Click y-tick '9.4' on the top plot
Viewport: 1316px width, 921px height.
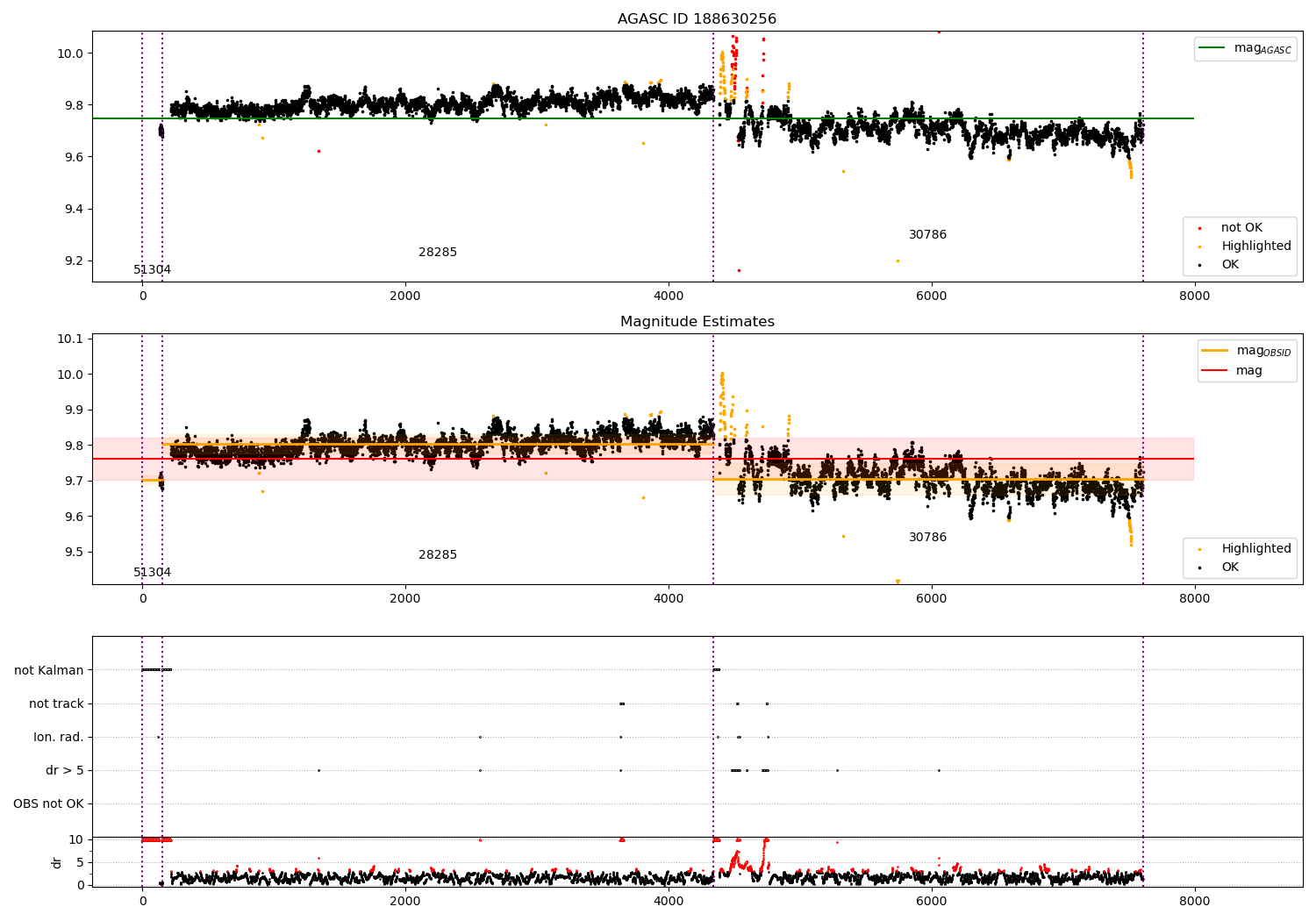coord(73,209)
